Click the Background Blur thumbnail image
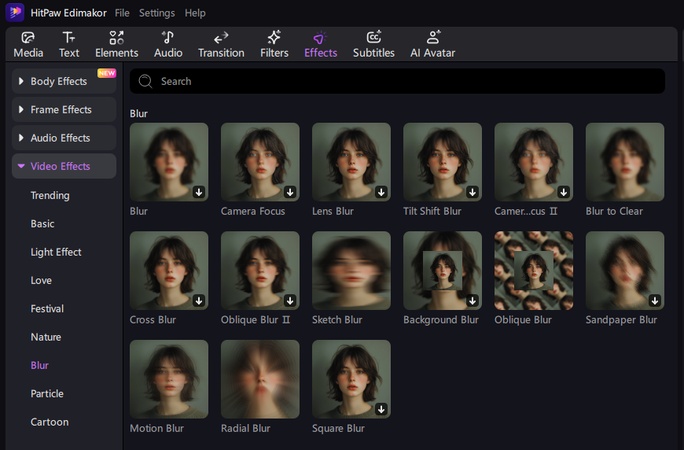 click(x=442, y=270)
